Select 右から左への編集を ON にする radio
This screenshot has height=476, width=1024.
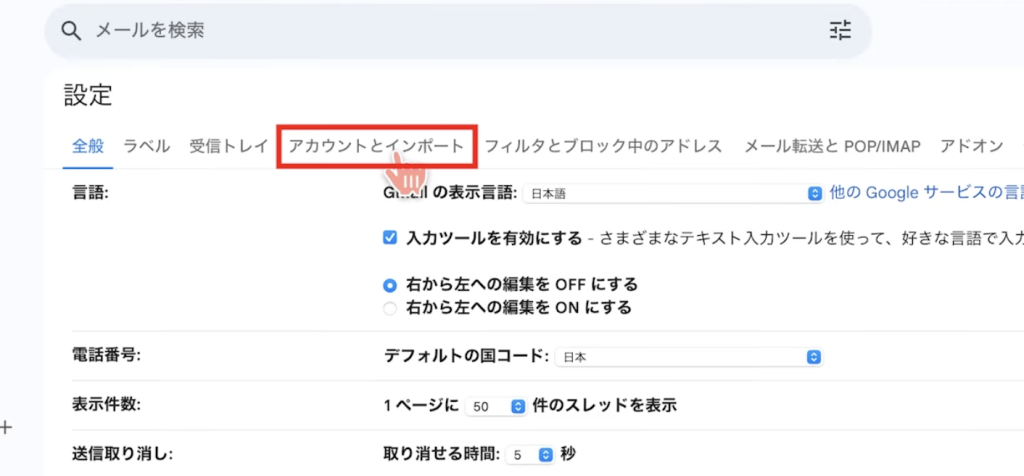[x=391, y=308]
